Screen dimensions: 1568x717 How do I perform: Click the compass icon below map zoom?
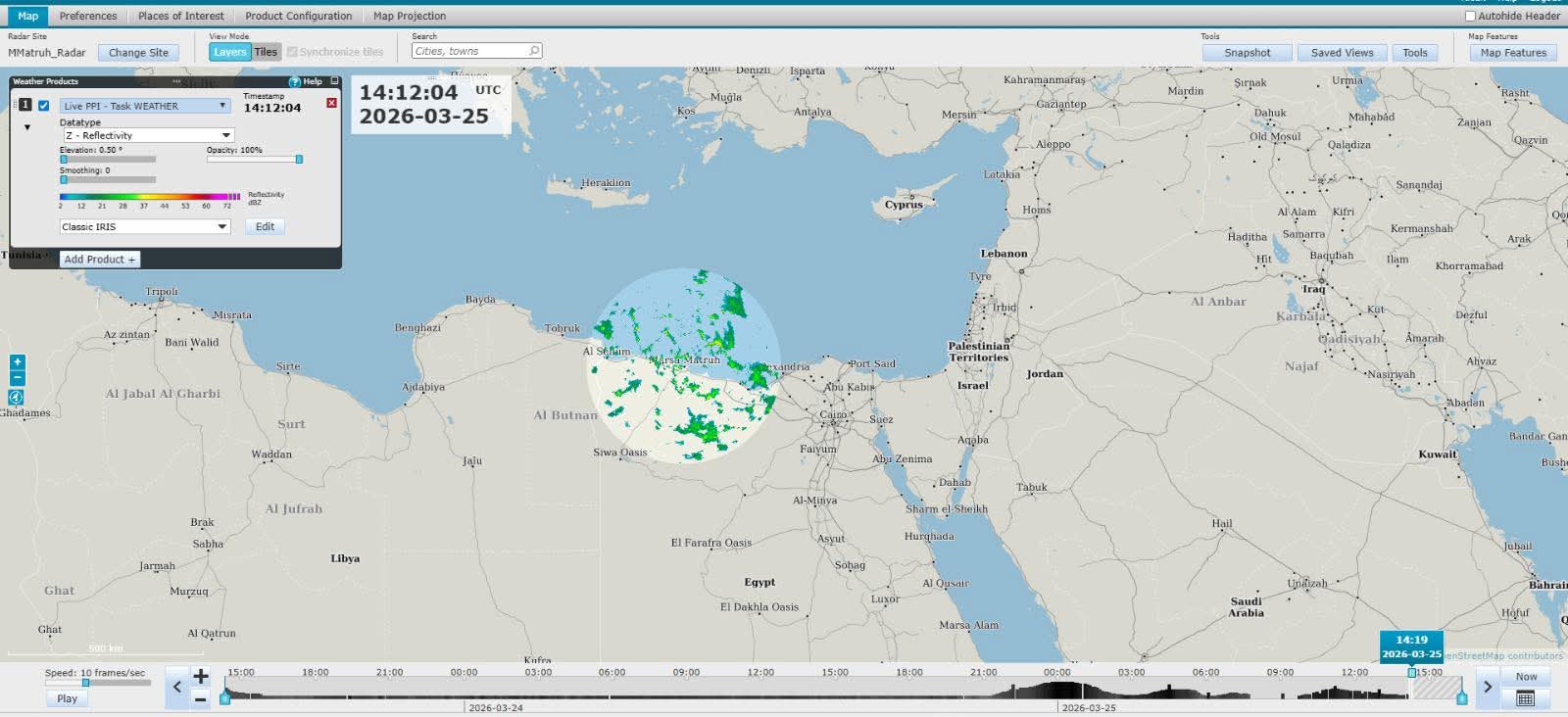tap(16, 398)
